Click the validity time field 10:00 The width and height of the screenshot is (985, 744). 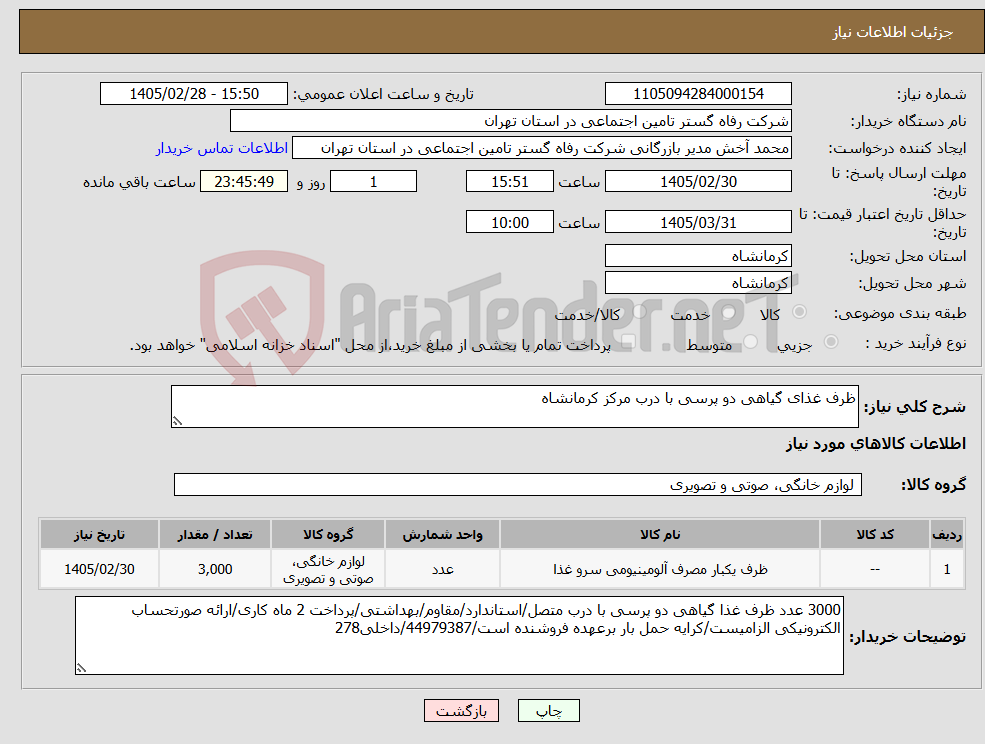coord(509,222)
